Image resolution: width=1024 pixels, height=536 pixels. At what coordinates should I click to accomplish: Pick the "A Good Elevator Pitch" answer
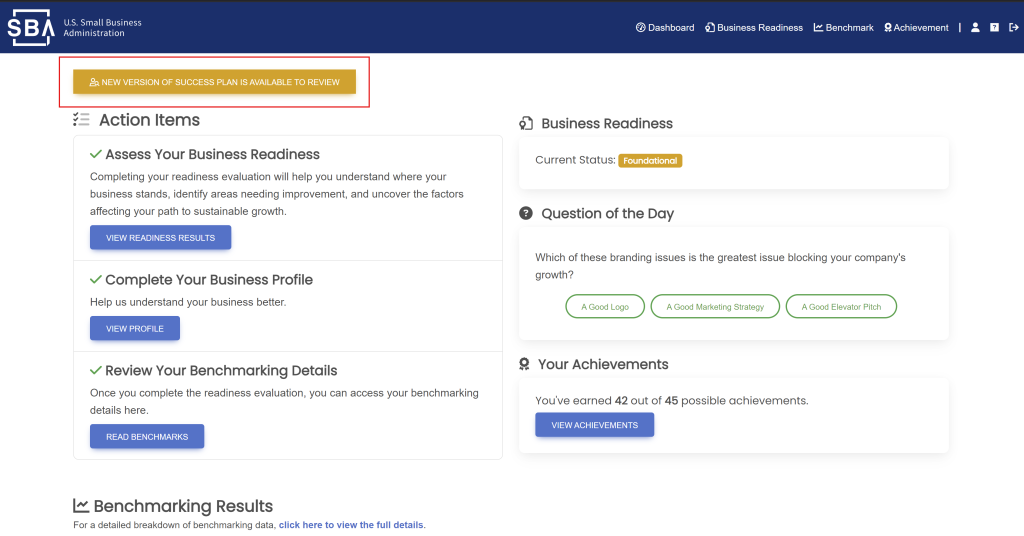pyautogui.click(x=841, y=307)
